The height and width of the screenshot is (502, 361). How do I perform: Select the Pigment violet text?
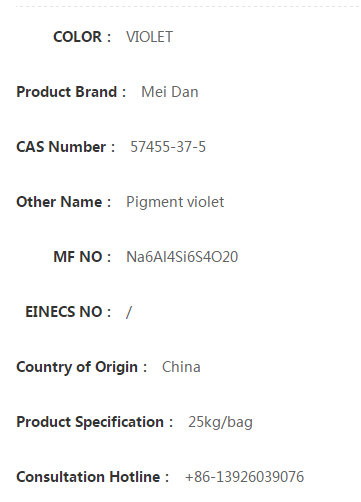(x=175, y=202)
